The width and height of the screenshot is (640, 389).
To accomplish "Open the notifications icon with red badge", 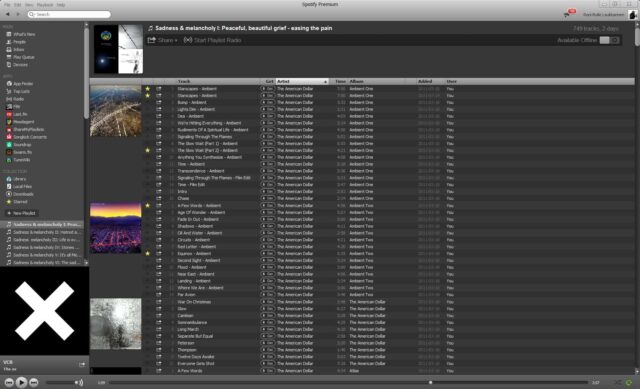I will (569, 13).
